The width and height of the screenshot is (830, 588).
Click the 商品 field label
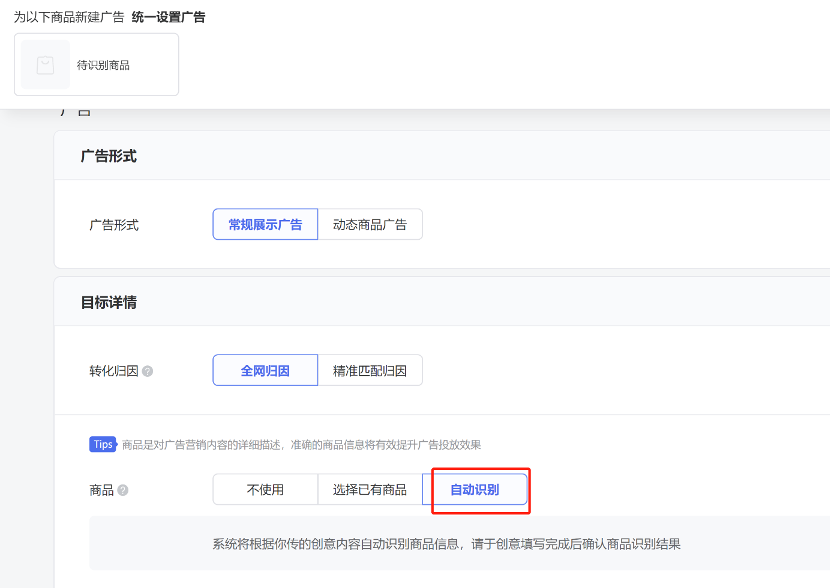point(101,490)
